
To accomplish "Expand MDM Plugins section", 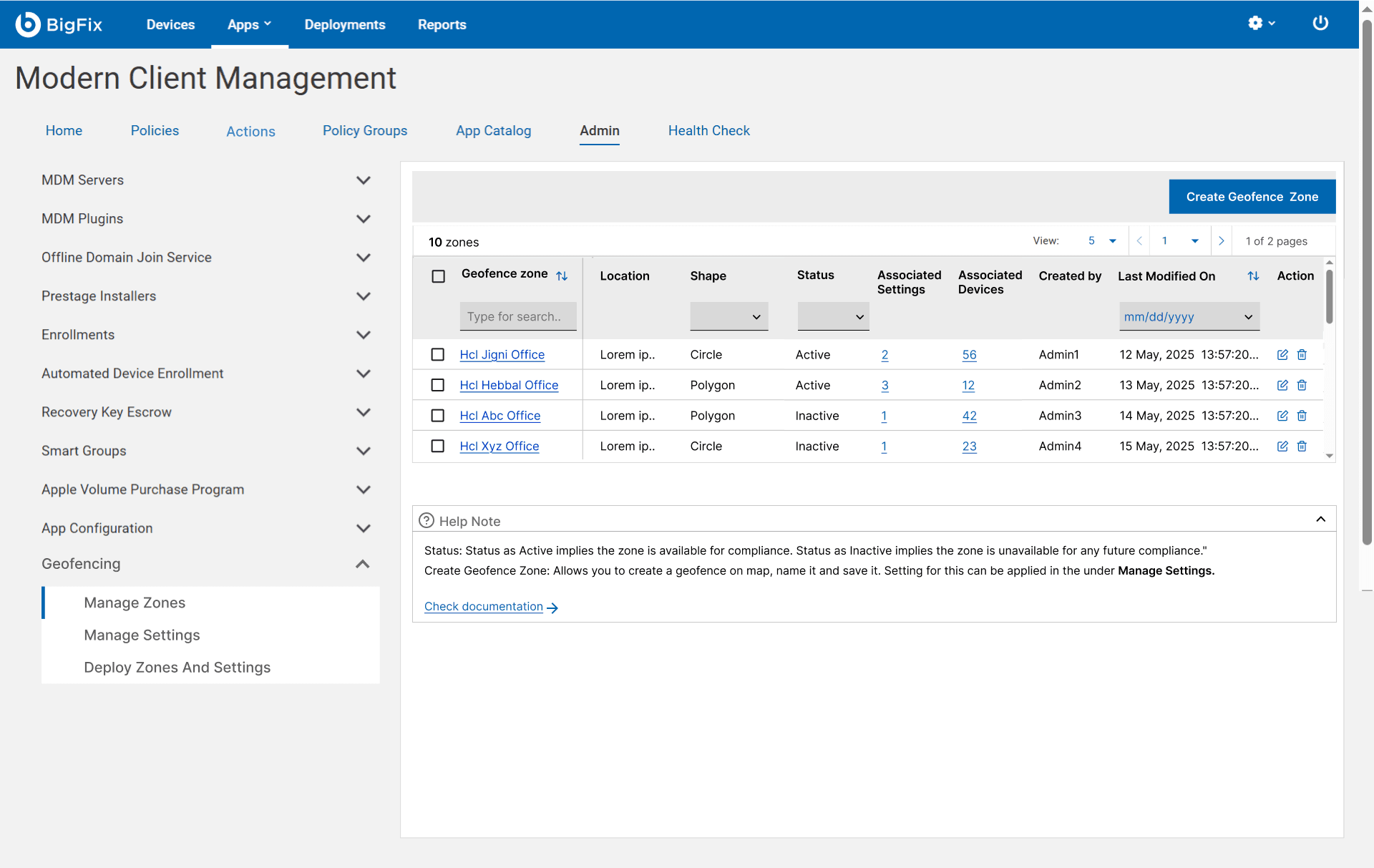I will coord(364,219).
